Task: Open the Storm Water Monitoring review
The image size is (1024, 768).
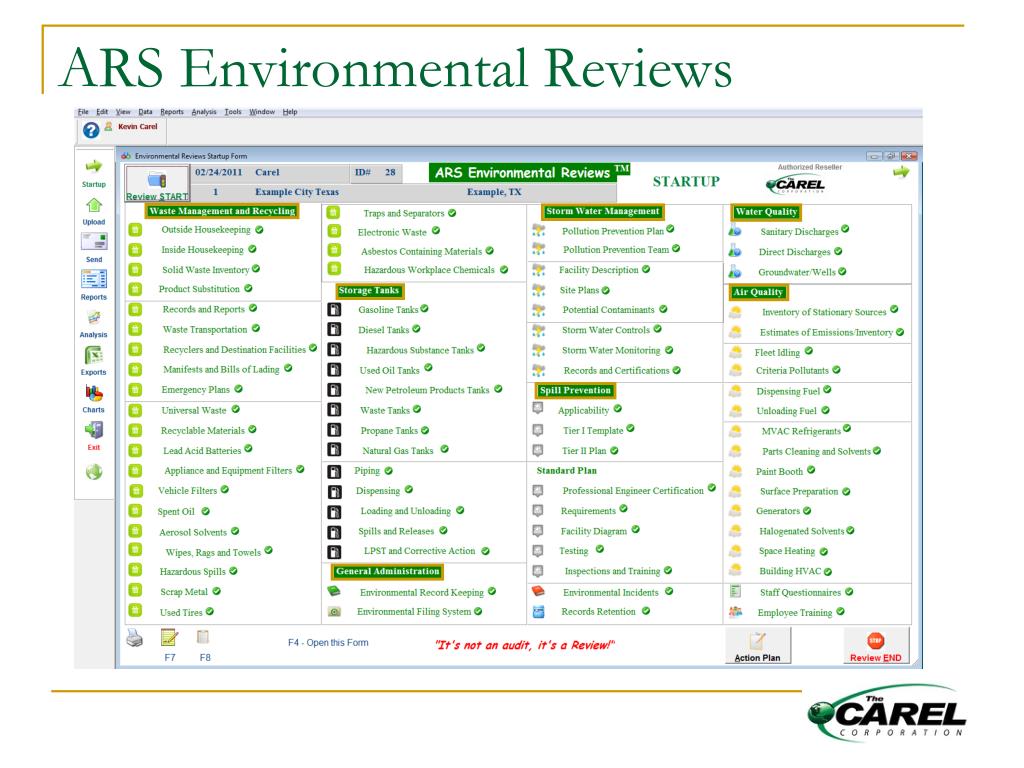Action: [611, 351]
